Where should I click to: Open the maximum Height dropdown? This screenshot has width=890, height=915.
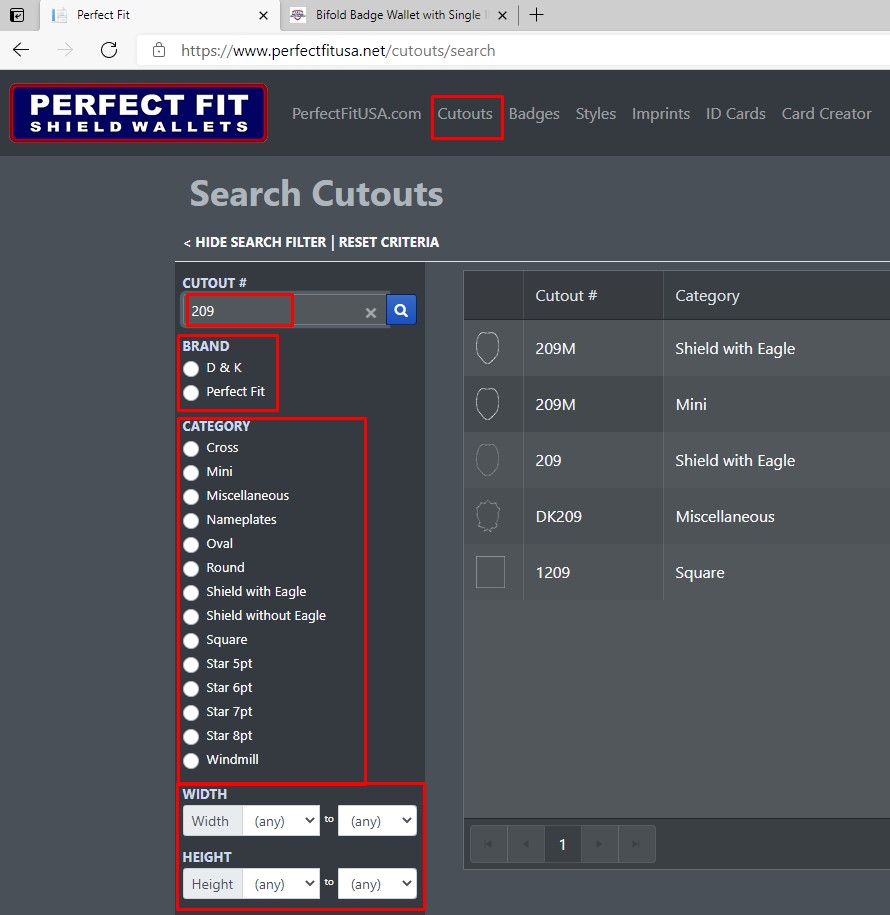tap(377, 884)
